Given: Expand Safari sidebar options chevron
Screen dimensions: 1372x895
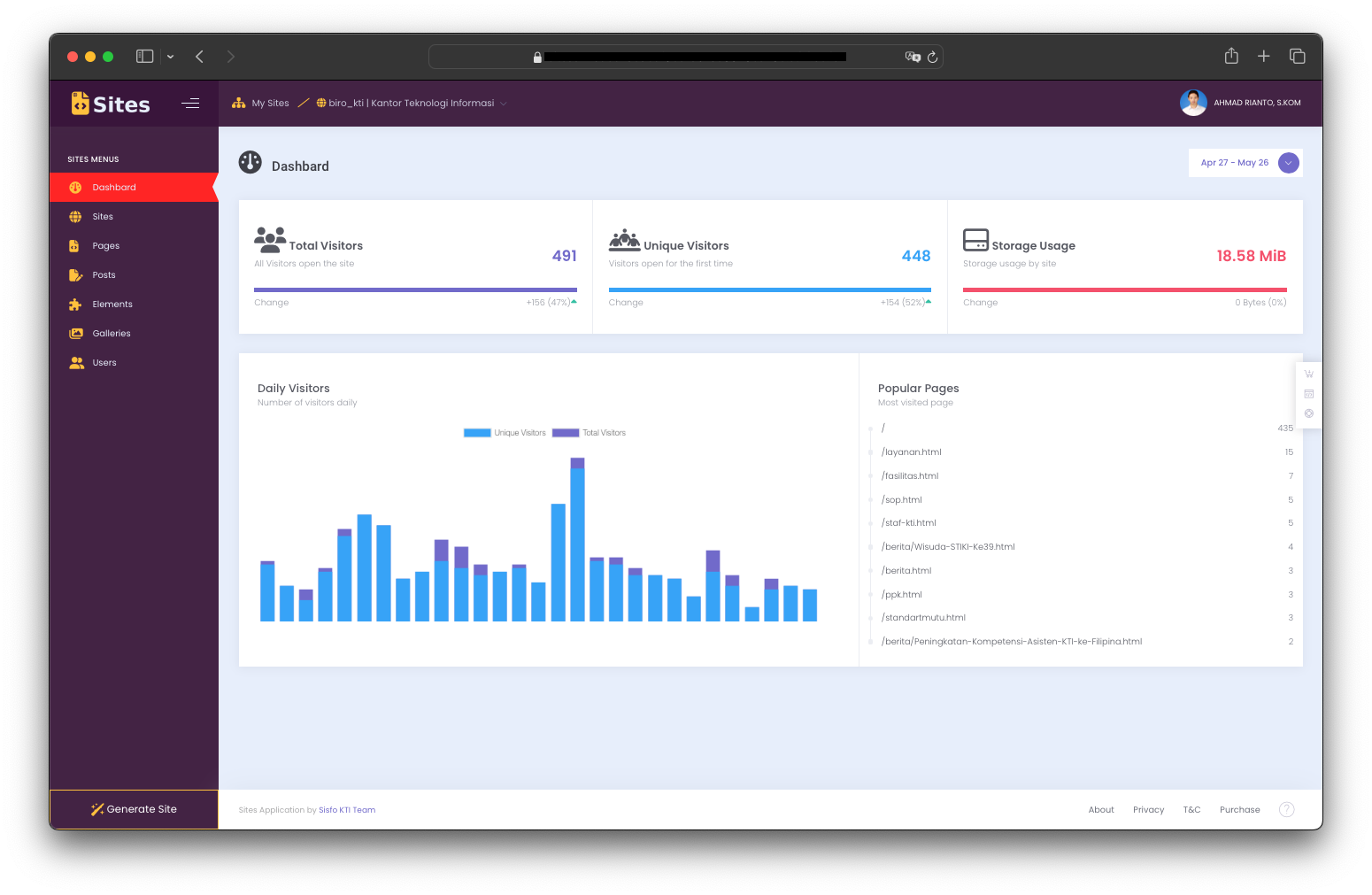Looking at the screenshot, I should pos(170,57).
